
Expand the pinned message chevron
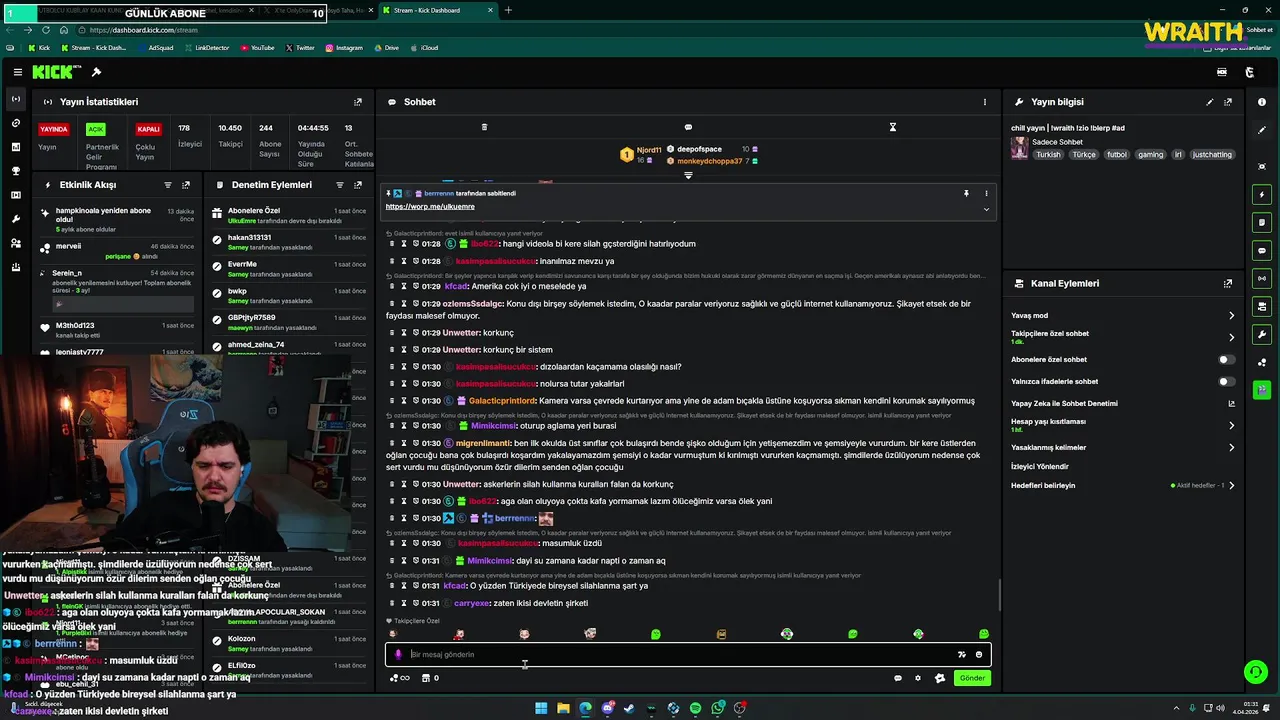tap(986, 209)
